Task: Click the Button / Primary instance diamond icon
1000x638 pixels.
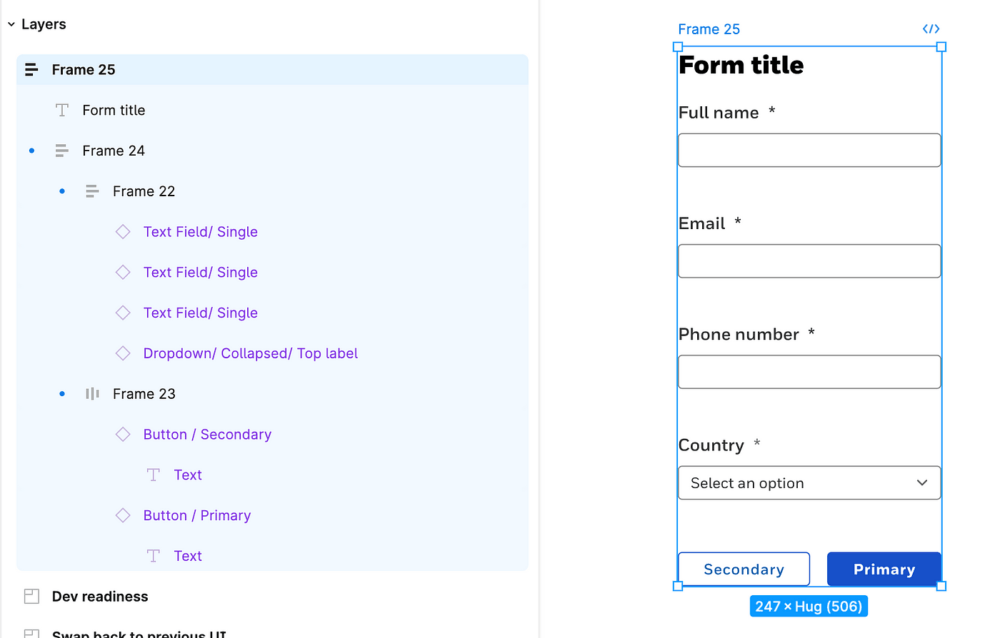Action: 122,516
